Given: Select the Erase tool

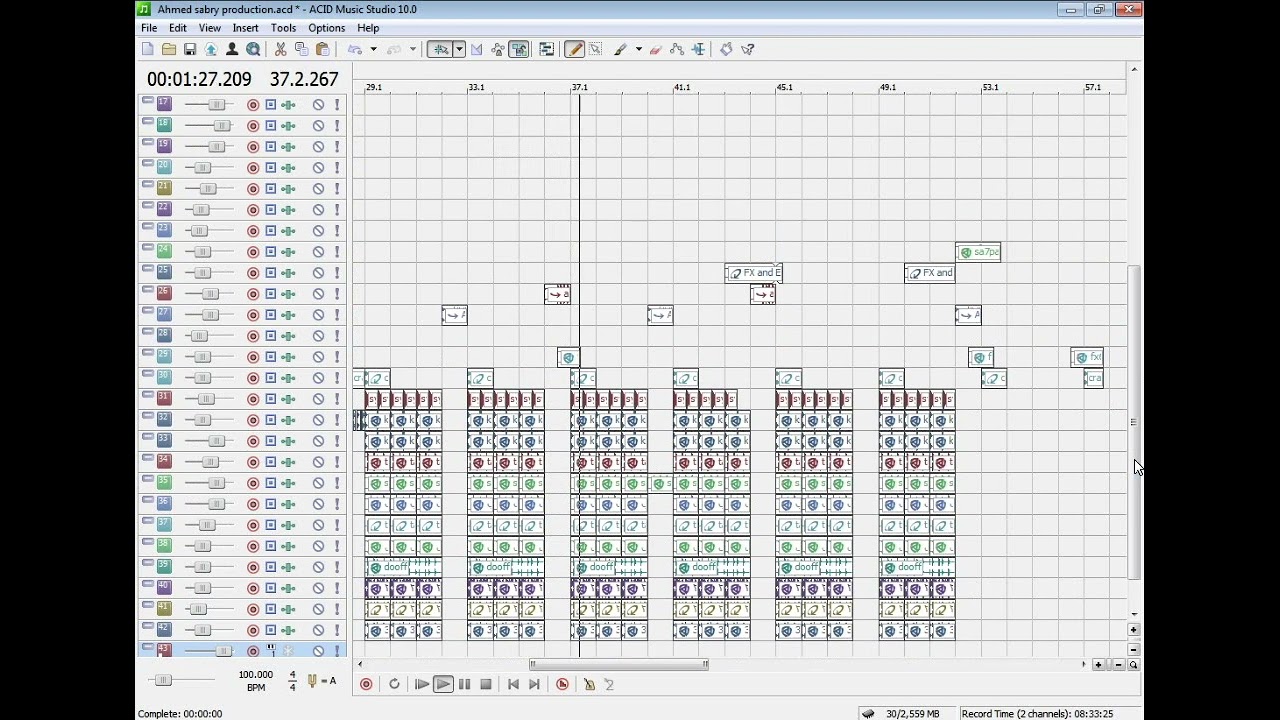Looking at the screenshot, I should 656,49.
